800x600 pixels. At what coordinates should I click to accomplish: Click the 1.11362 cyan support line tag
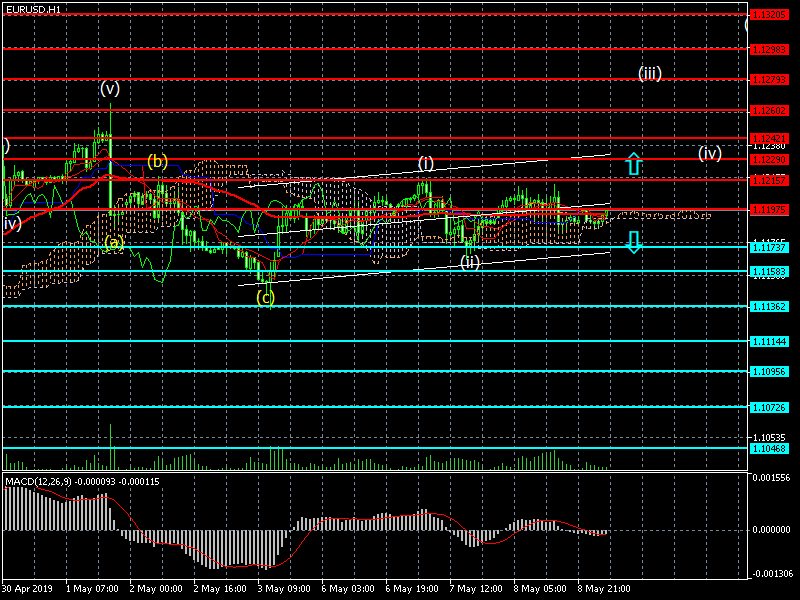pos(769,307)
